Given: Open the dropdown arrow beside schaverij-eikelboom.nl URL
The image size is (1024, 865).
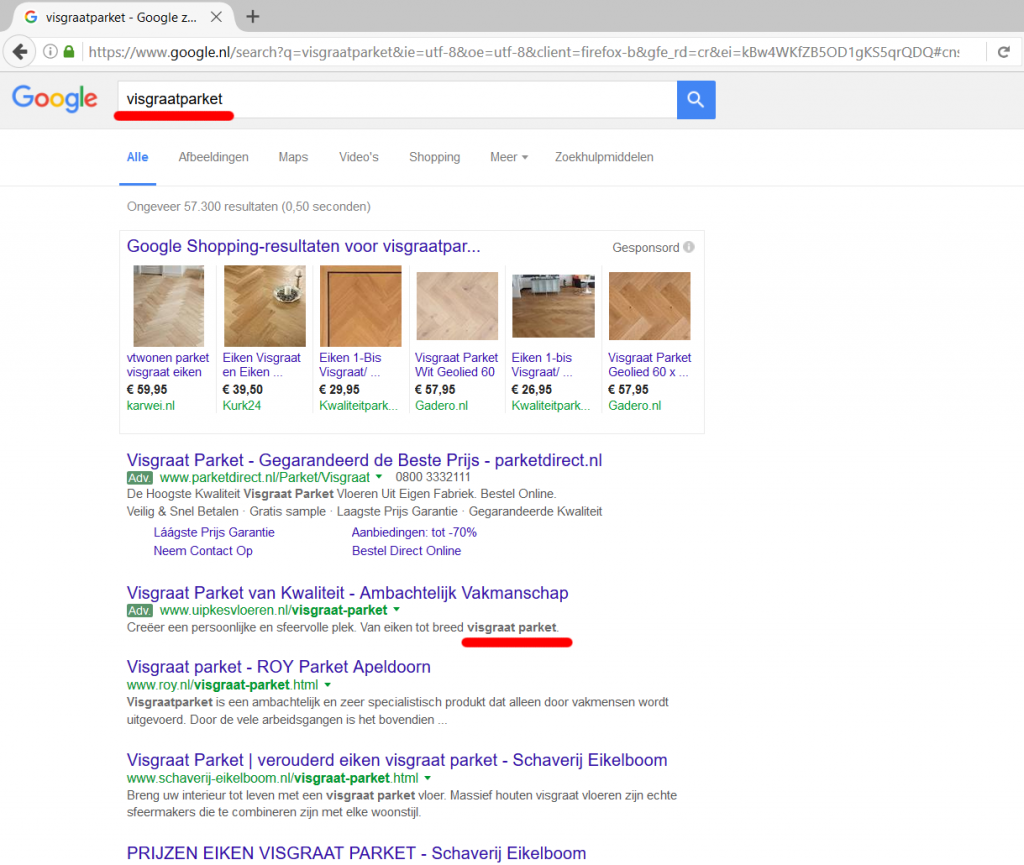Looking at the screenshot, I should 428,778.
